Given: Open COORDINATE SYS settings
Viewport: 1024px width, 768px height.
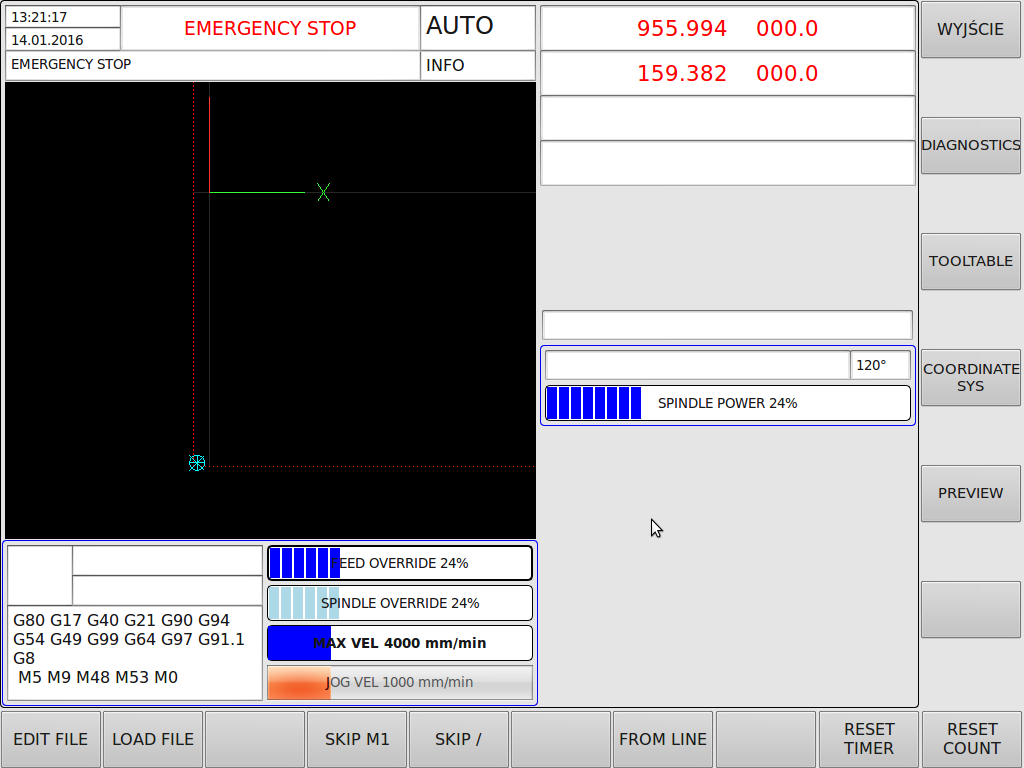Looking at the screenshot, I should (x=970, y=377).
